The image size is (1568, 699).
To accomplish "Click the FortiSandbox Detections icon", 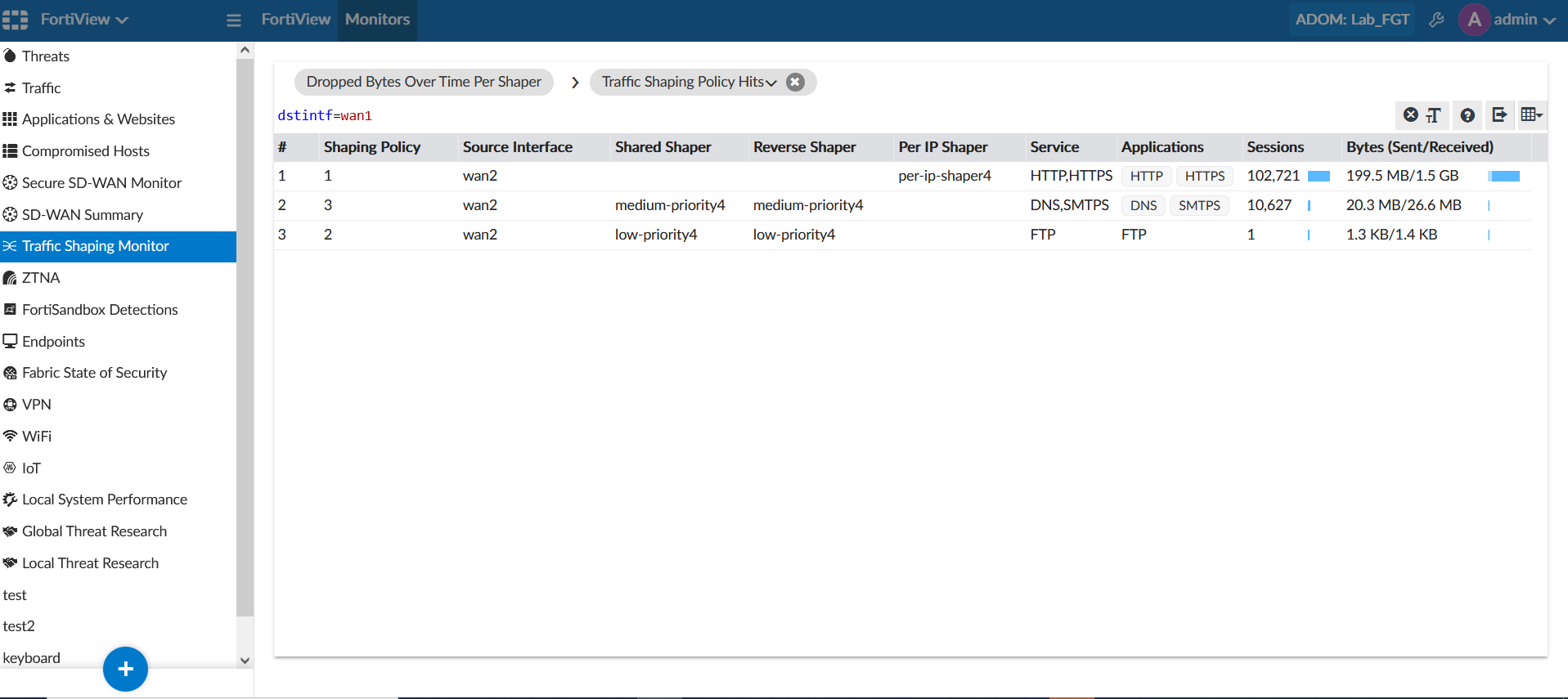I will pos(10,310).
